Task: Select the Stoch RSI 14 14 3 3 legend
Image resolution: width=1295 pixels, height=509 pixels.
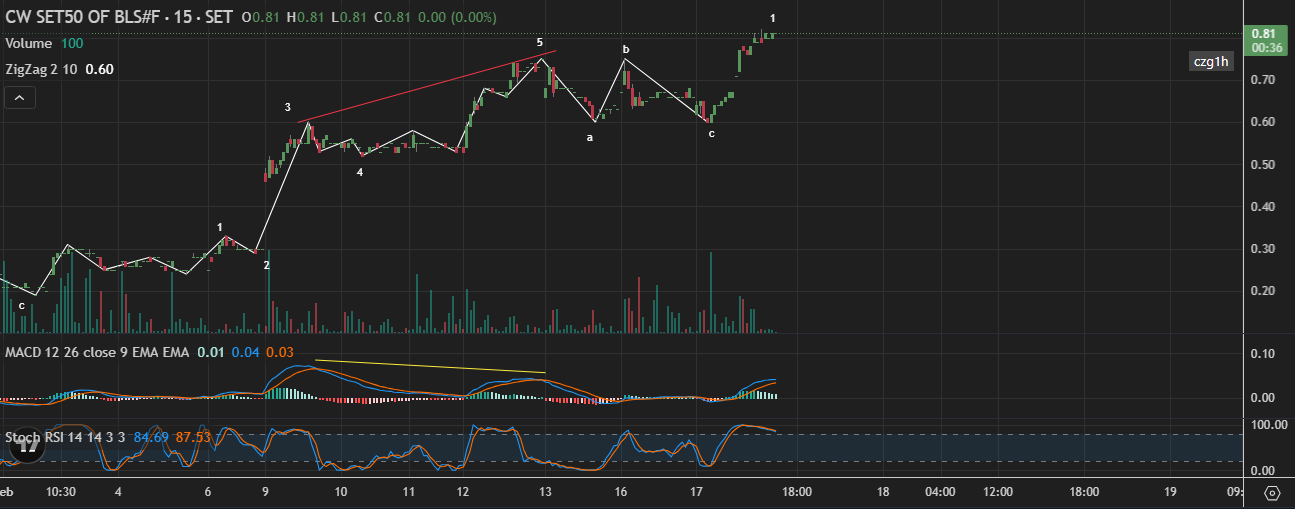Action: 66,437
